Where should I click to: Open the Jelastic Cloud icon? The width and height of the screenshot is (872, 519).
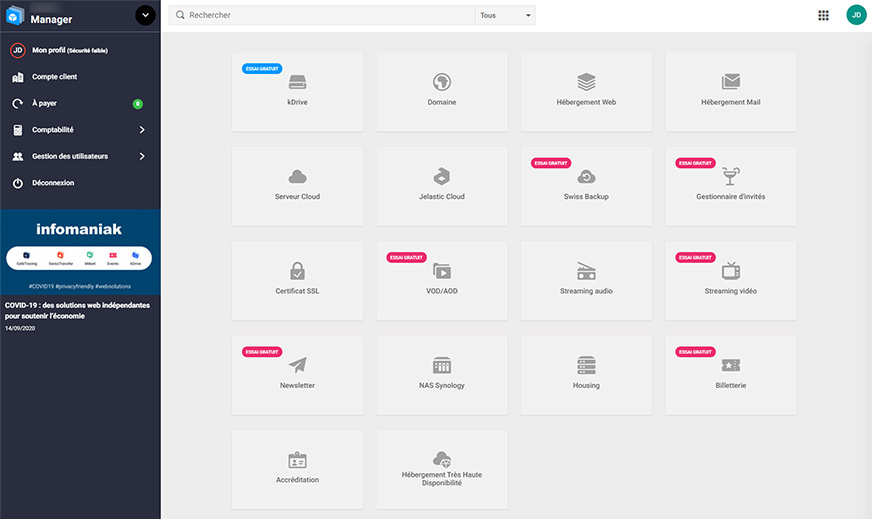pyautogui.click(x=442, y=176)
